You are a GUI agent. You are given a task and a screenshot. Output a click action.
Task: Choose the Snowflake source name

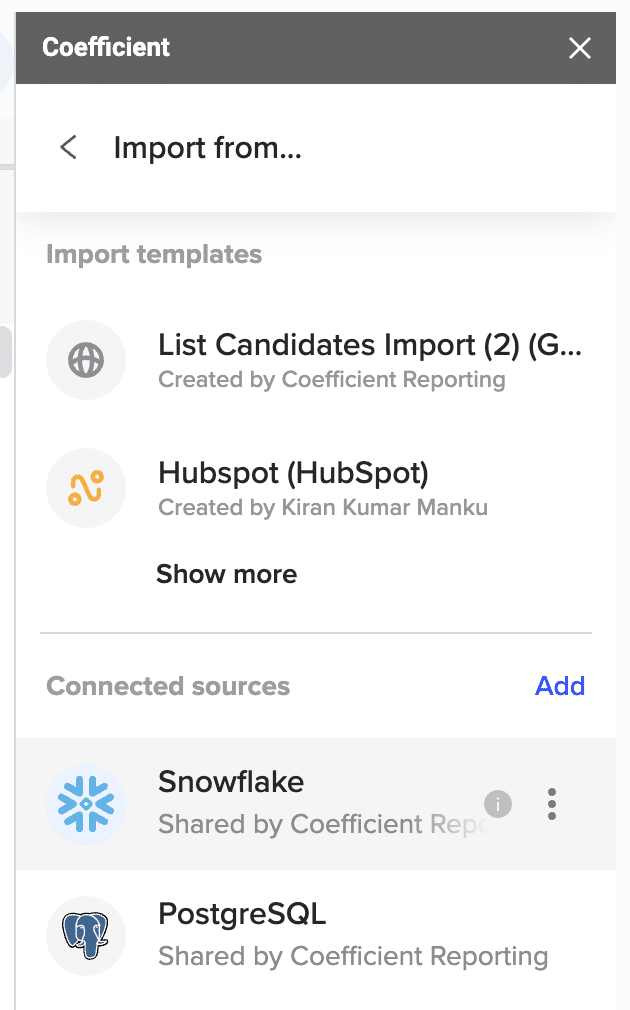pyautogui.click(x=231, y=782)
